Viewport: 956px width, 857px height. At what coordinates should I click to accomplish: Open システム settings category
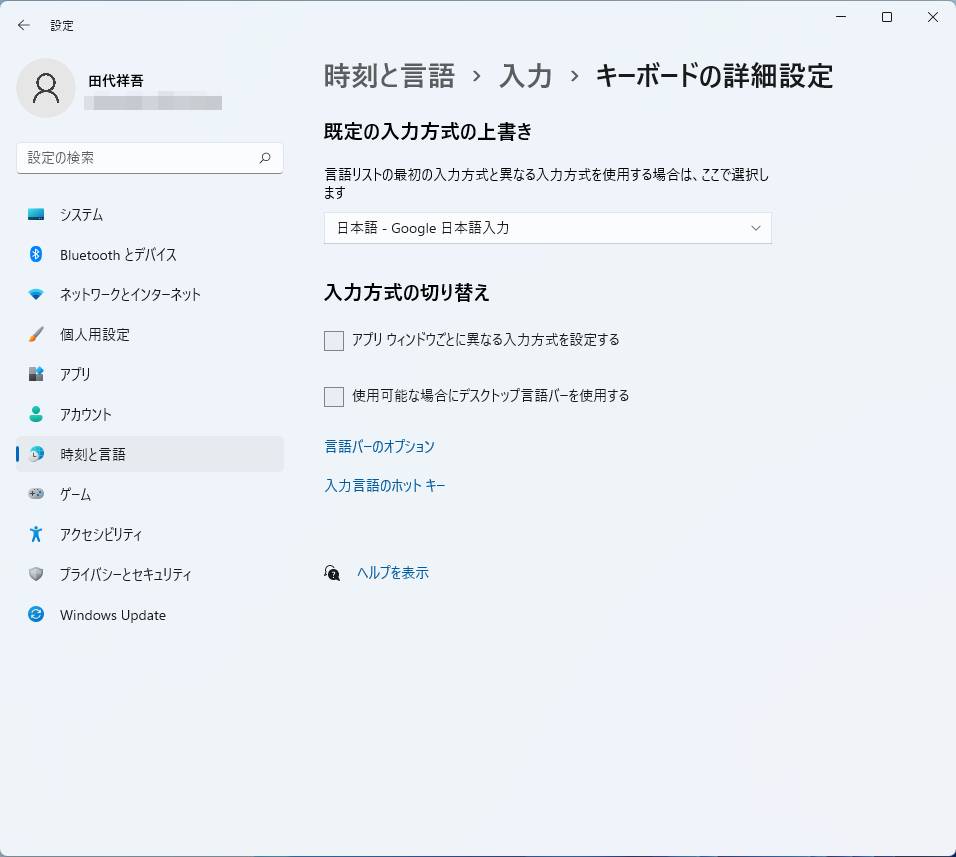pyautogui.click(x=150, y=215)
